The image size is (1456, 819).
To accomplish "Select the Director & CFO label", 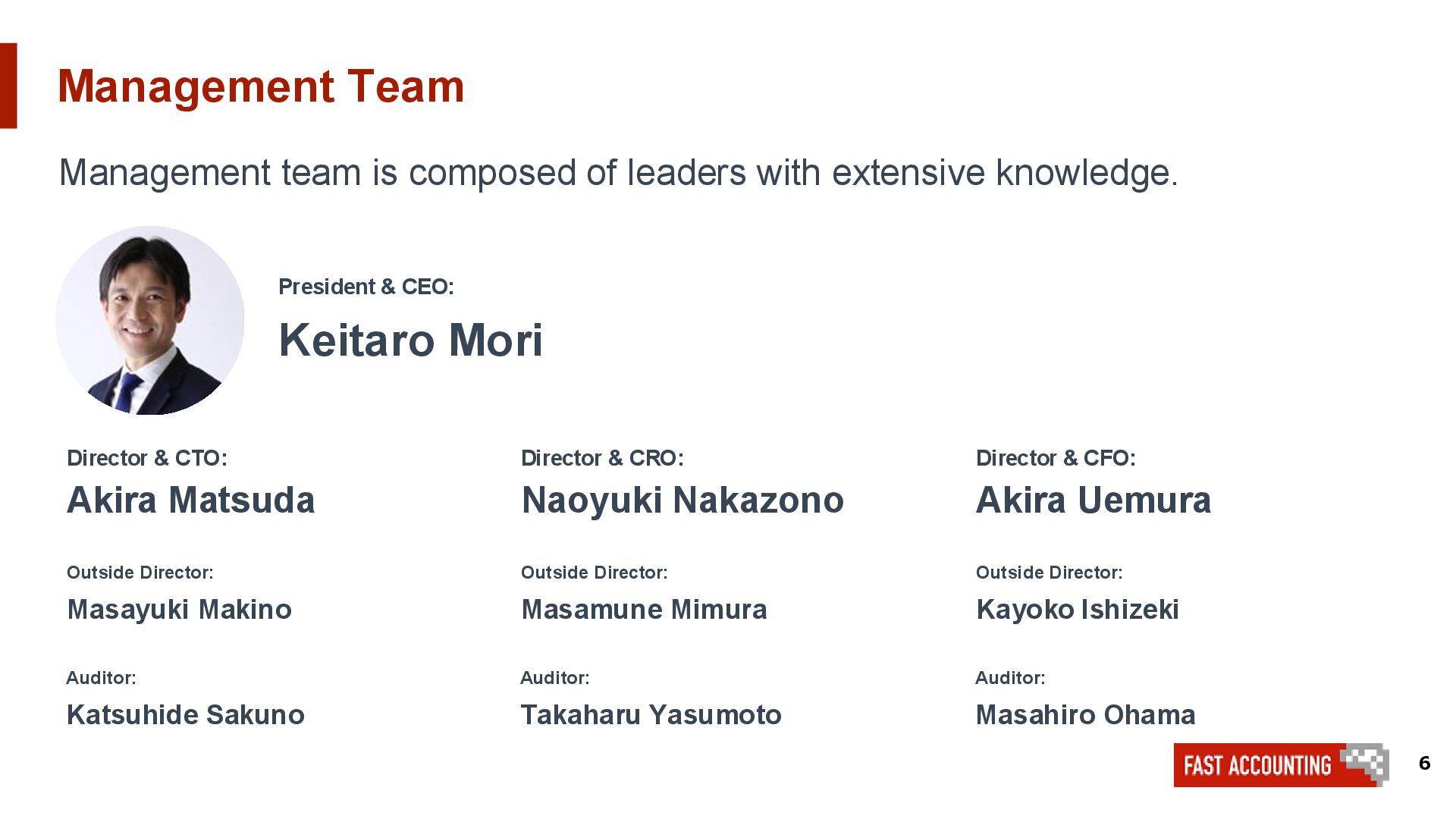I will point(1056,458).
